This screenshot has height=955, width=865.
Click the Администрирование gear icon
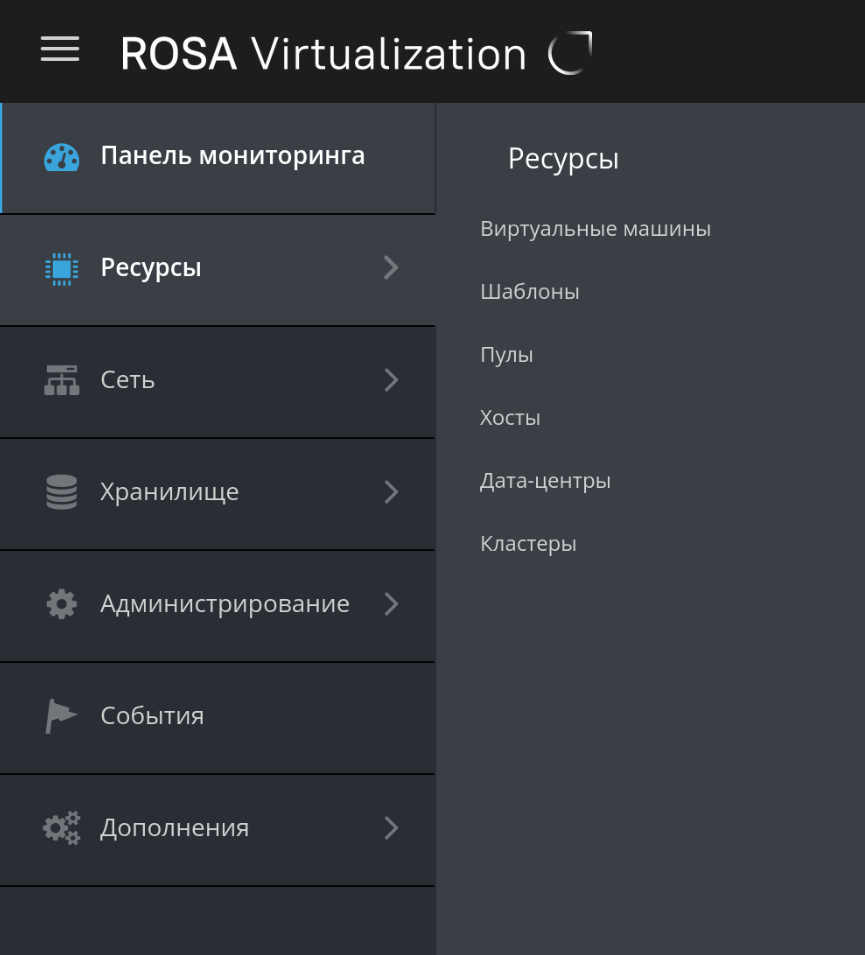coord(61,604)
